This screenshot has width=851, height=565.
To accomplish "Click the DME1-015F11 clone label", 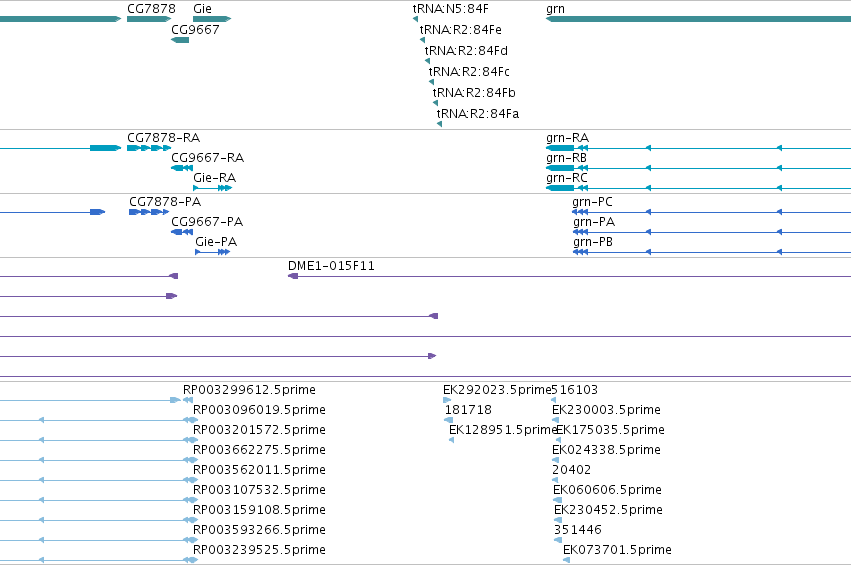I will [x=331, y=265].
